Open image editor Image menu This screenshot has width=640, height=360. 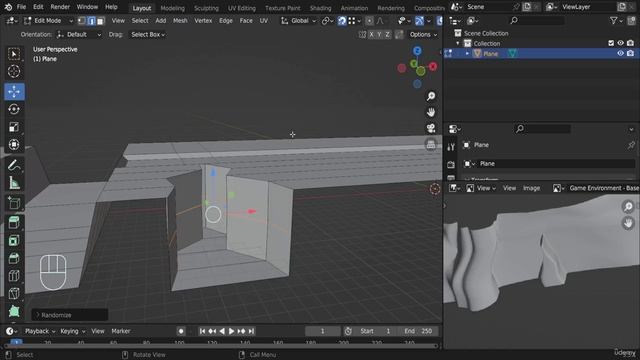(x=531, y=188)
